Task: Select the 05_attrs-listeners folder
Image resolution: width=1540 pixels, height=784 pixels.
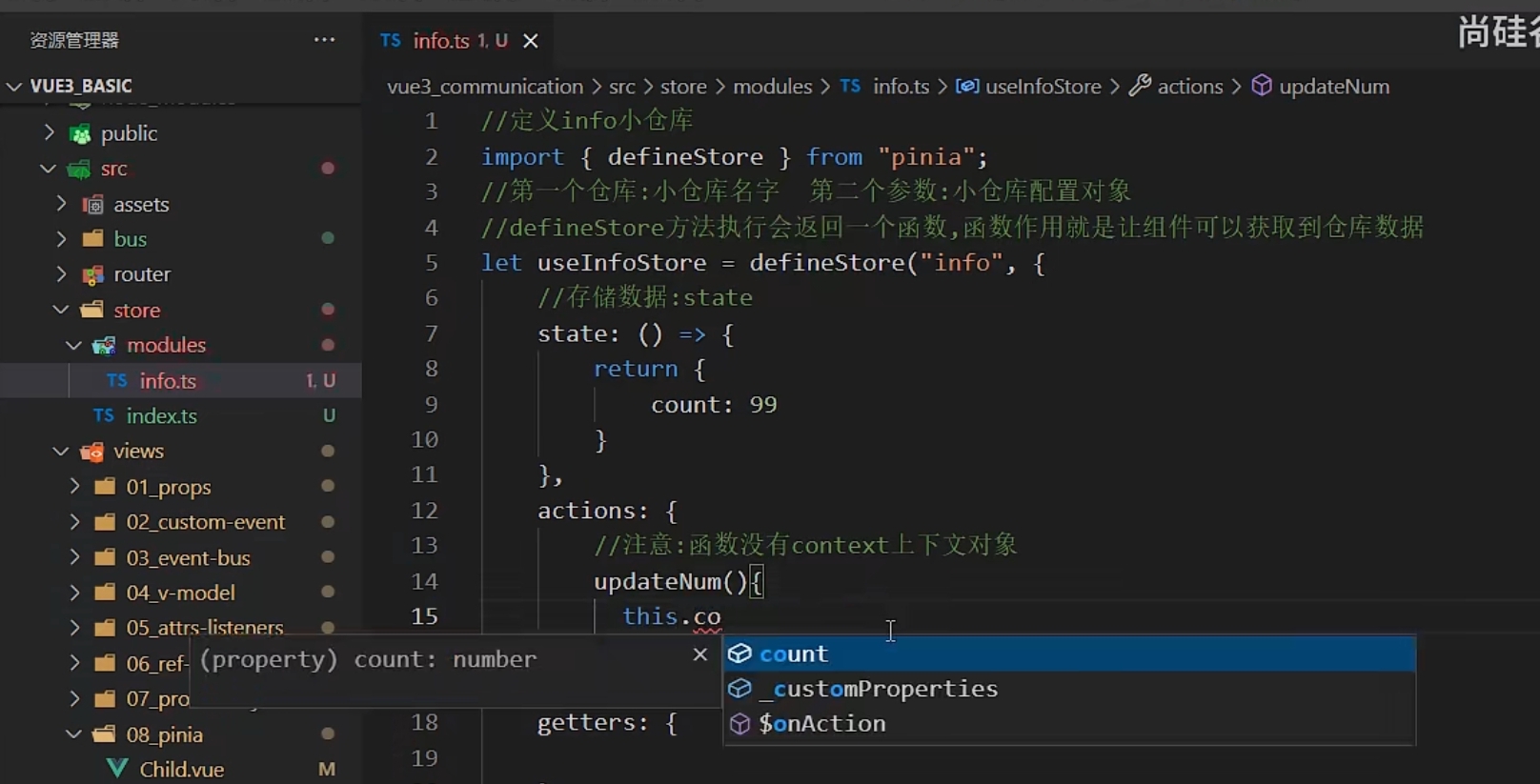Action: click(205, 627)
